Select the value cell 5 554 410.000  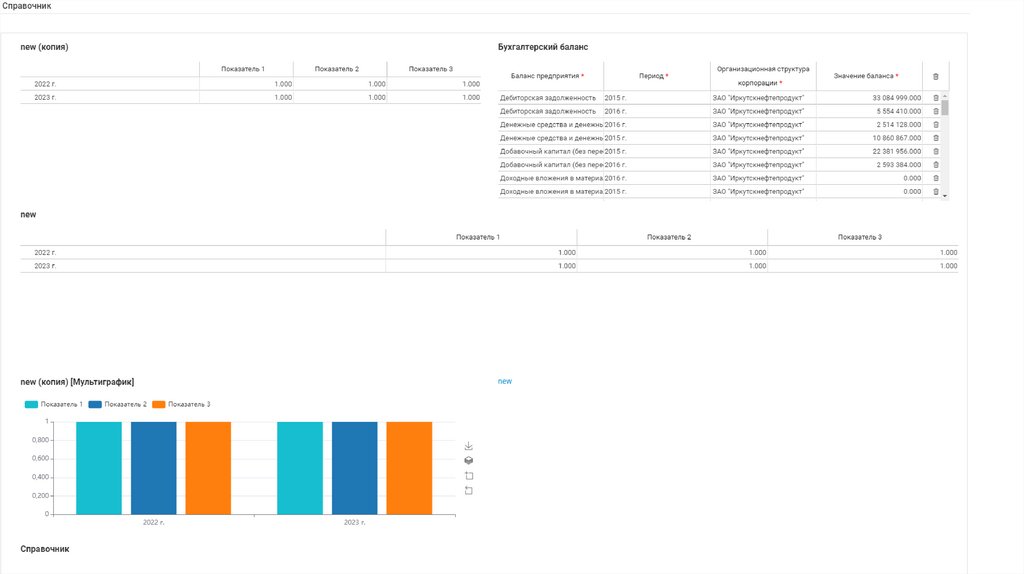869,111
